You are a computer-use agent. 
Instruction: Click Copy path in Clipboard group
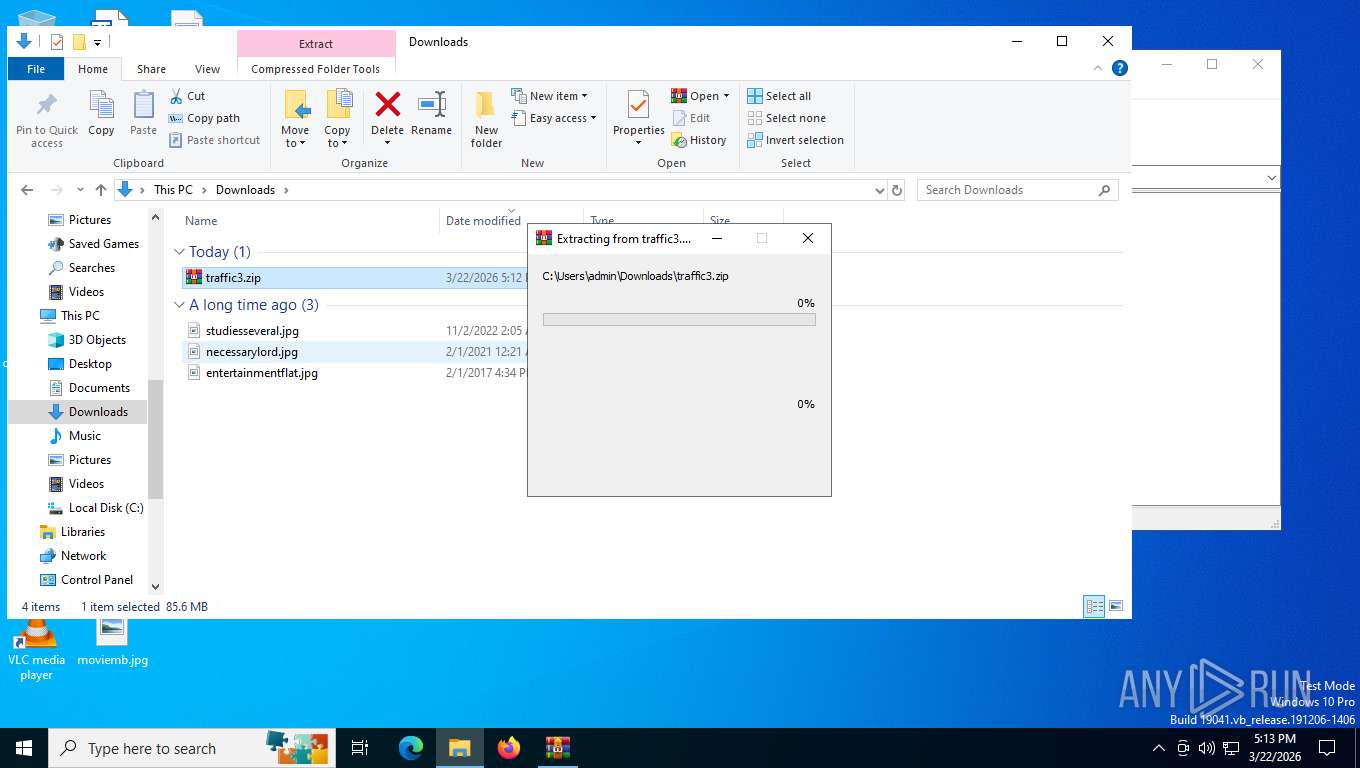coord(204,118)
